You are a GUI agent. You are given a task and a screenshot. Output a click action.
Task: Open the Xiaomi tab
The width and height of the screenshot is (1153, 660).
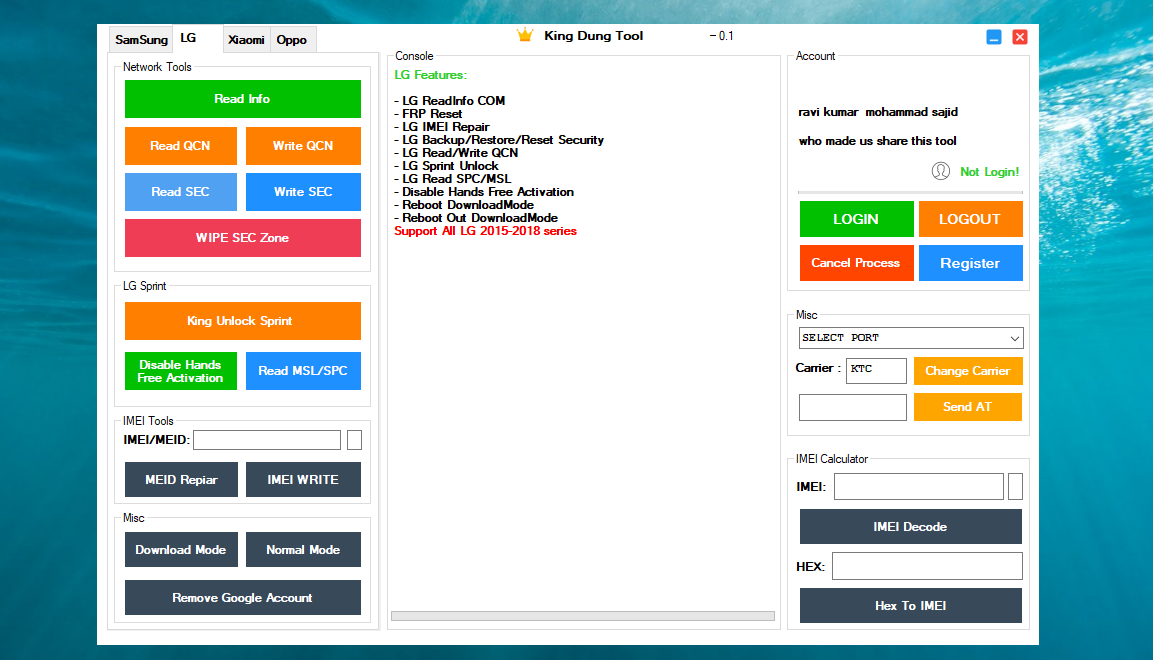(246, 40)
